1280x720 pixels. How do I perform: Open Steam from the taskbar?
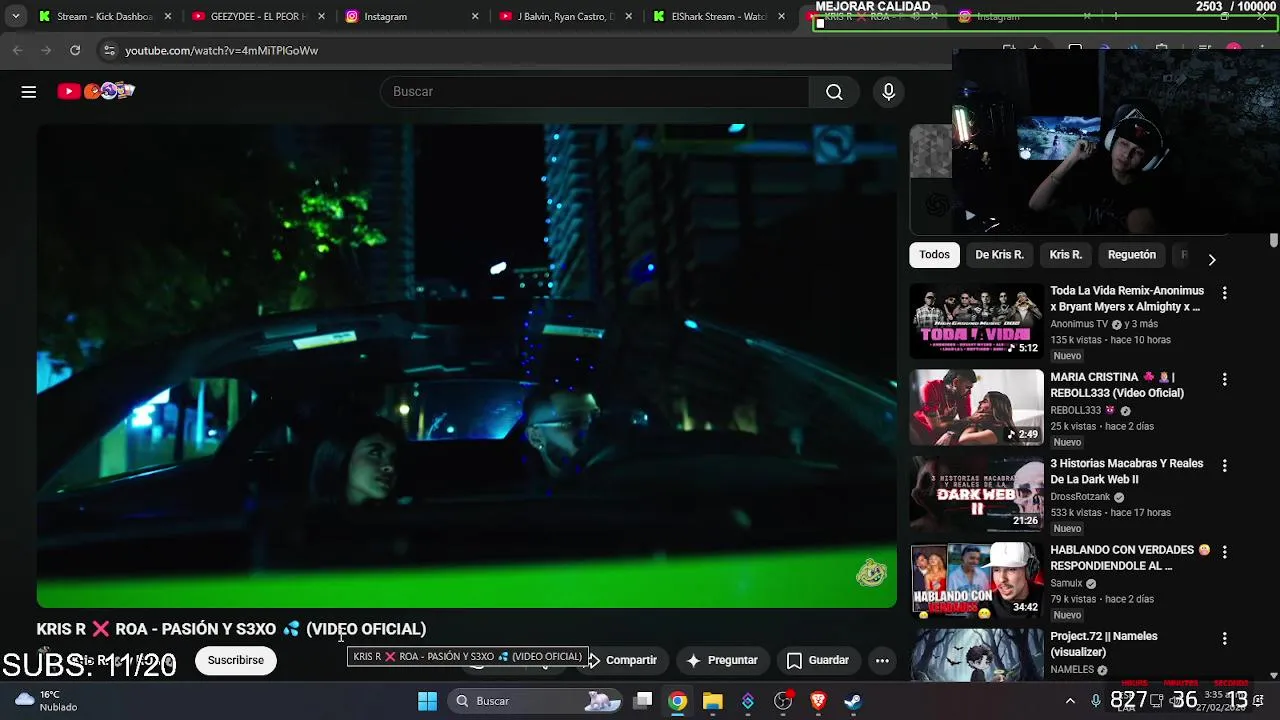pos(853,701)
